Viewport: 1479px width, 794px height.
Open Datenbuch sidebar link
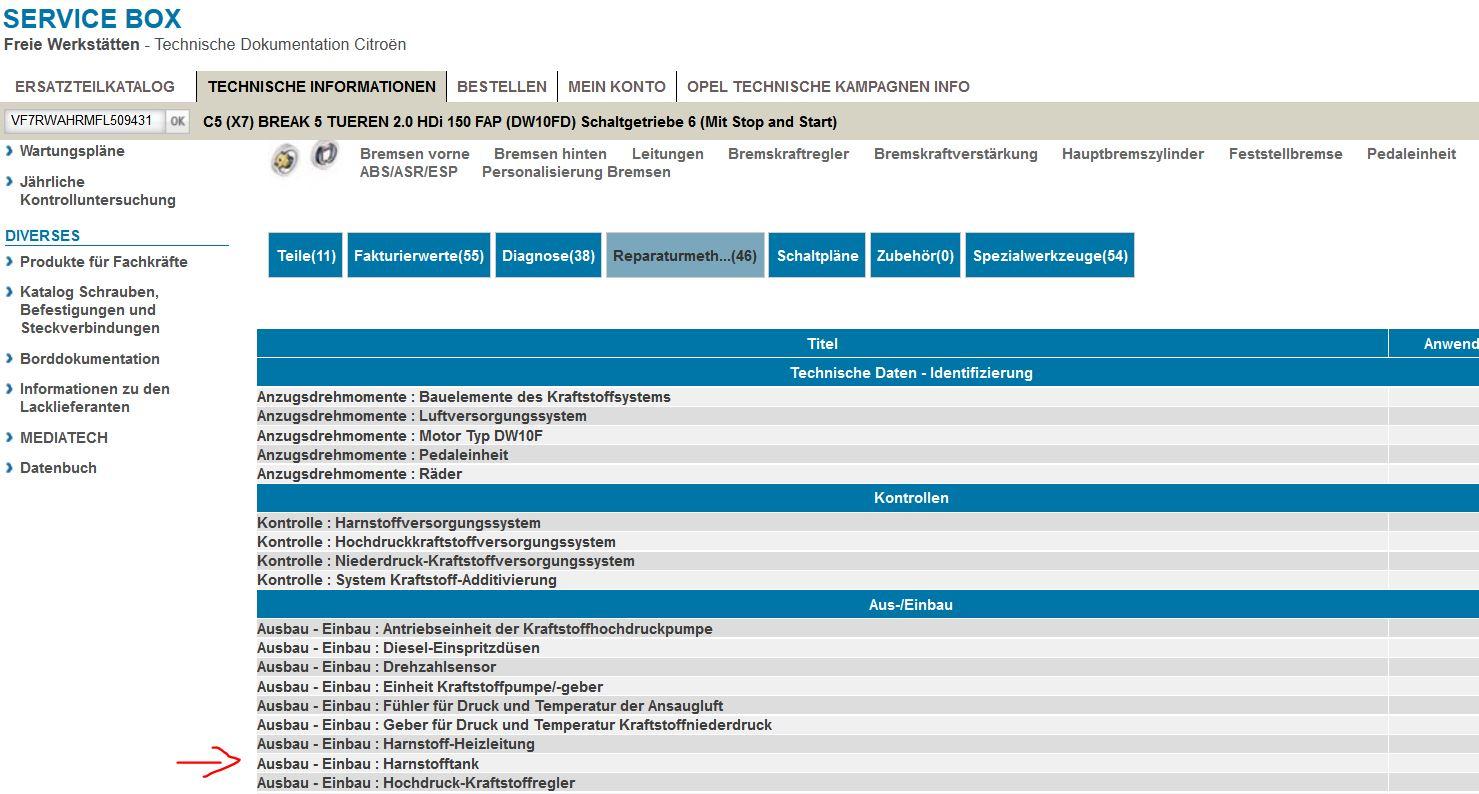coord(58,468)
